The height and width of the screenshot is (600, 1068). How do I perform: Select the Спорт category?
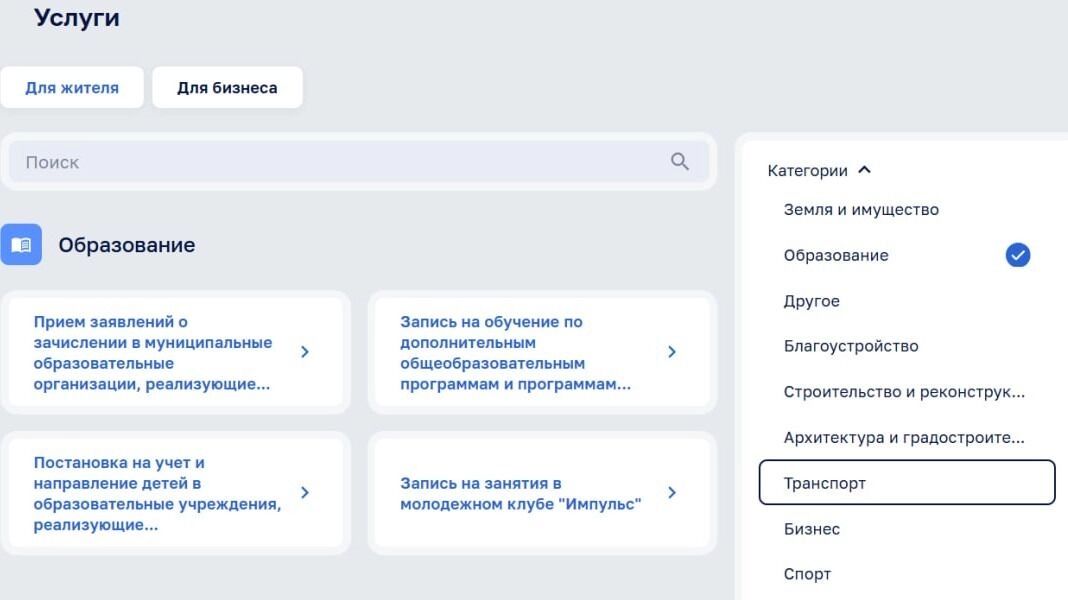point(807,575)
